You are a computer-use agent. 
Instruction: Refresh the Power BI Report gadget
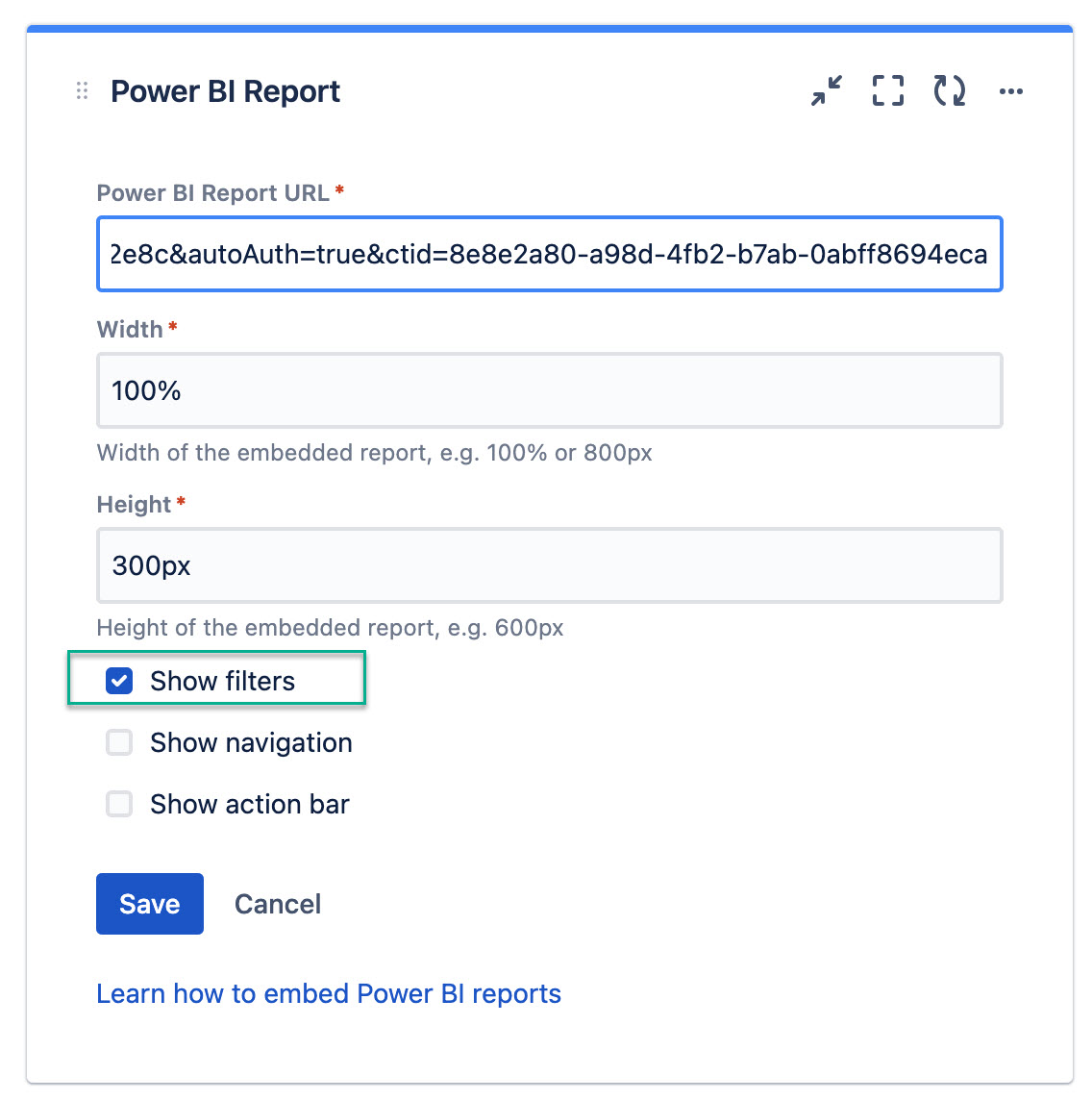point(950,91)
